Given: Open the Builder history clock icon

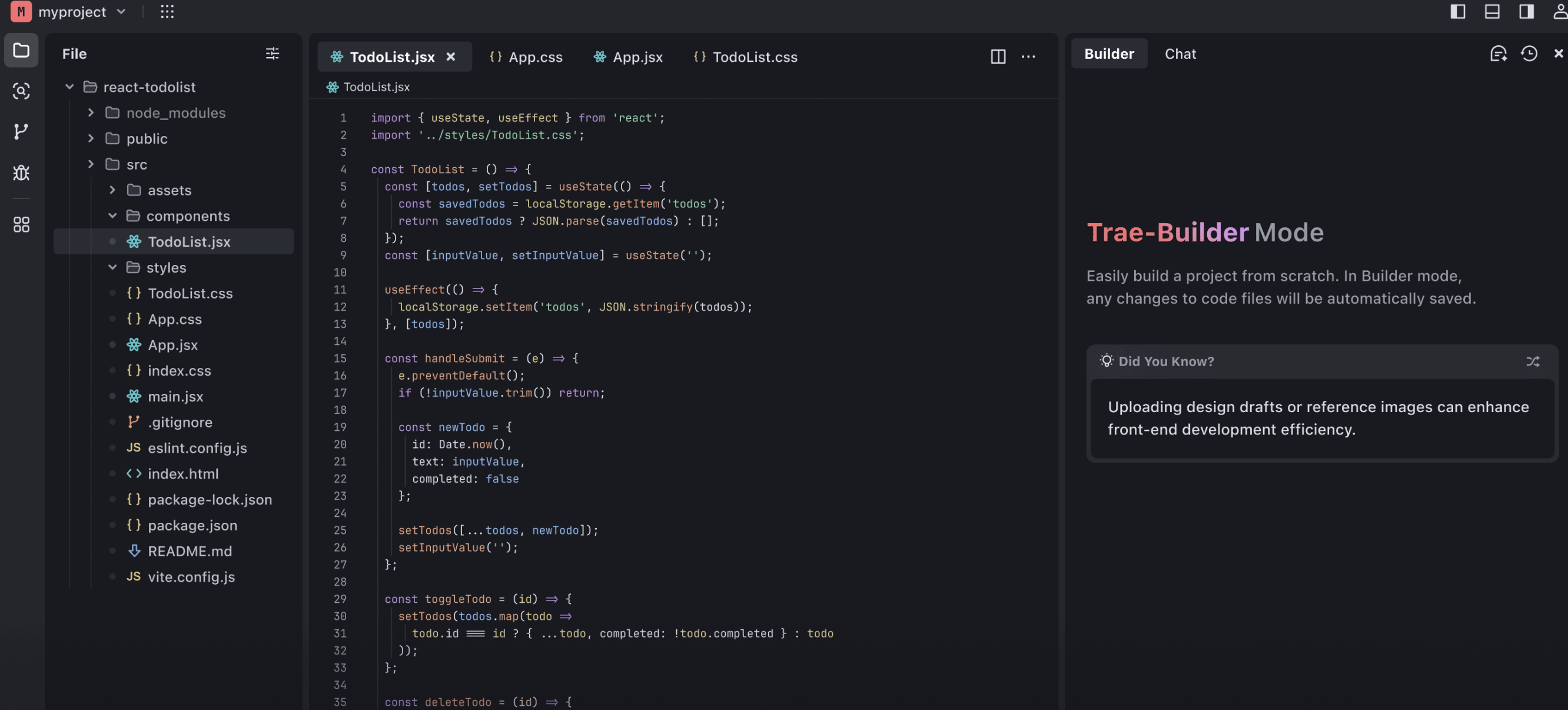Looking at the screenshot, I should (1529, 54).
